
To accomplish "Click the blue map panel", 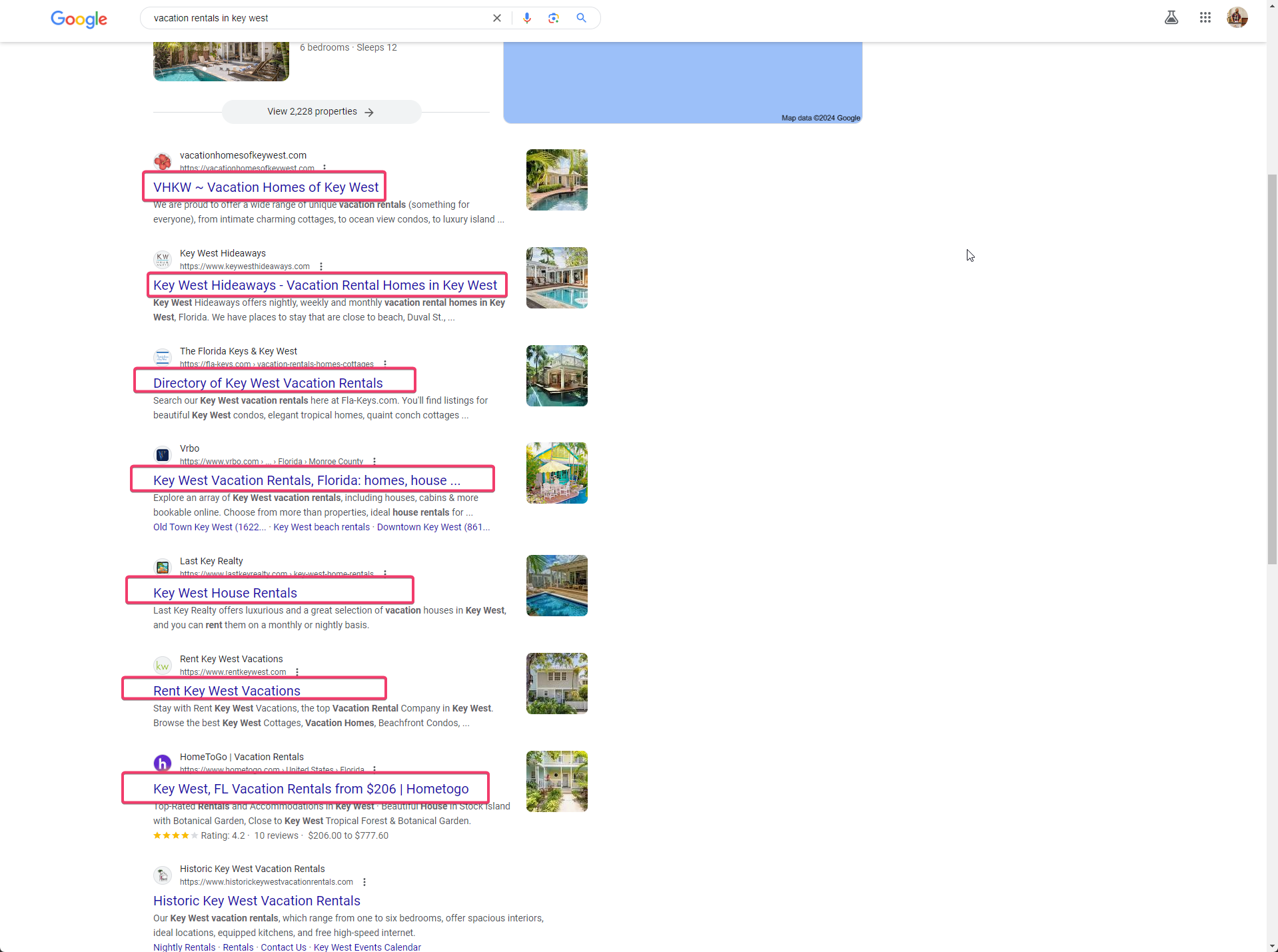I will tap(683, 83).
